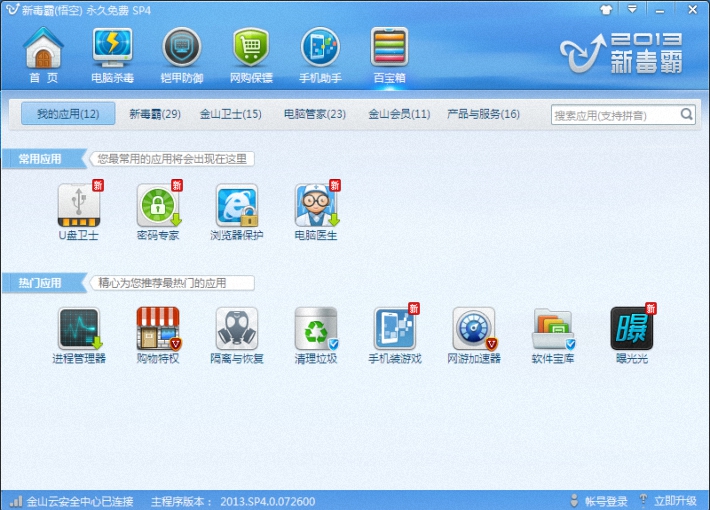The height and width of the screenshot is (510, 710).
Task: Open the 曝光光 exposure app
Action: [x=631, y=329]
